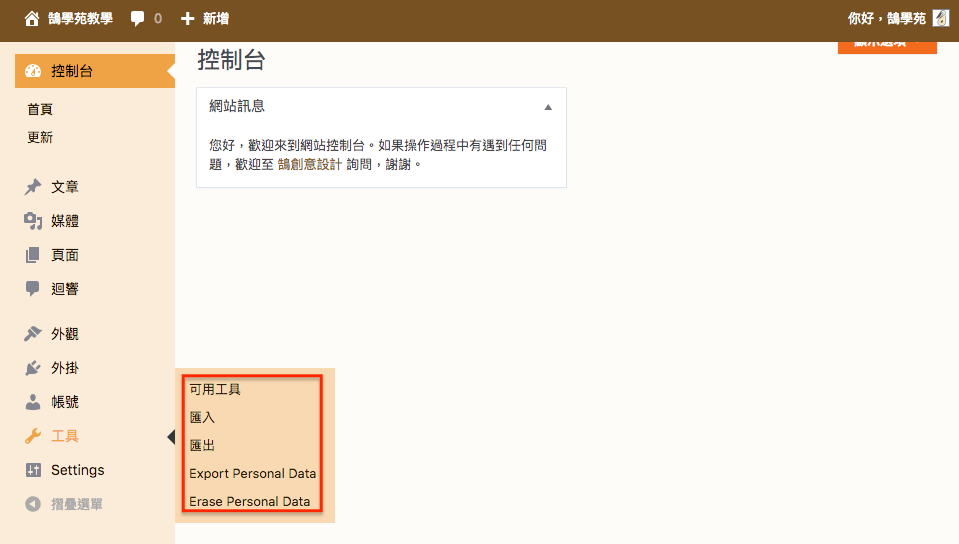
Task: Click the home icon in admin bar
Action: coord(32,19)
